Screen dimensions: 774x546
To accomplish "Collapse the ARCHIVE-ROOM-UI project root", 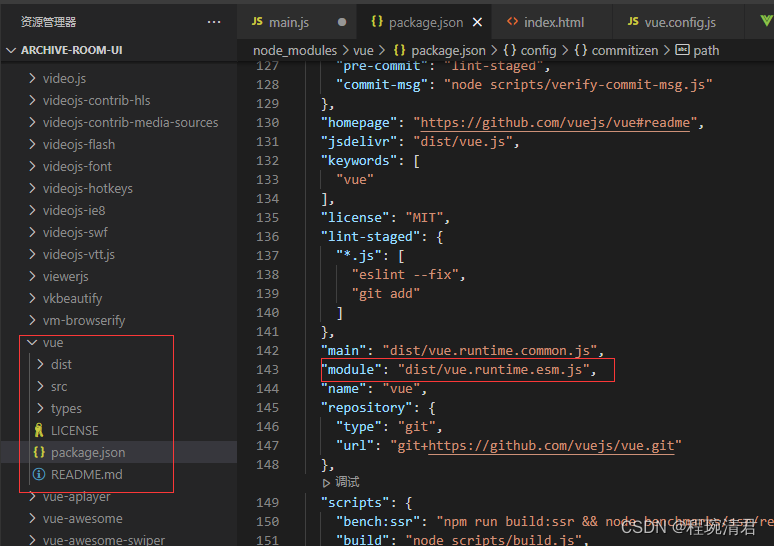I will [11, 50].
